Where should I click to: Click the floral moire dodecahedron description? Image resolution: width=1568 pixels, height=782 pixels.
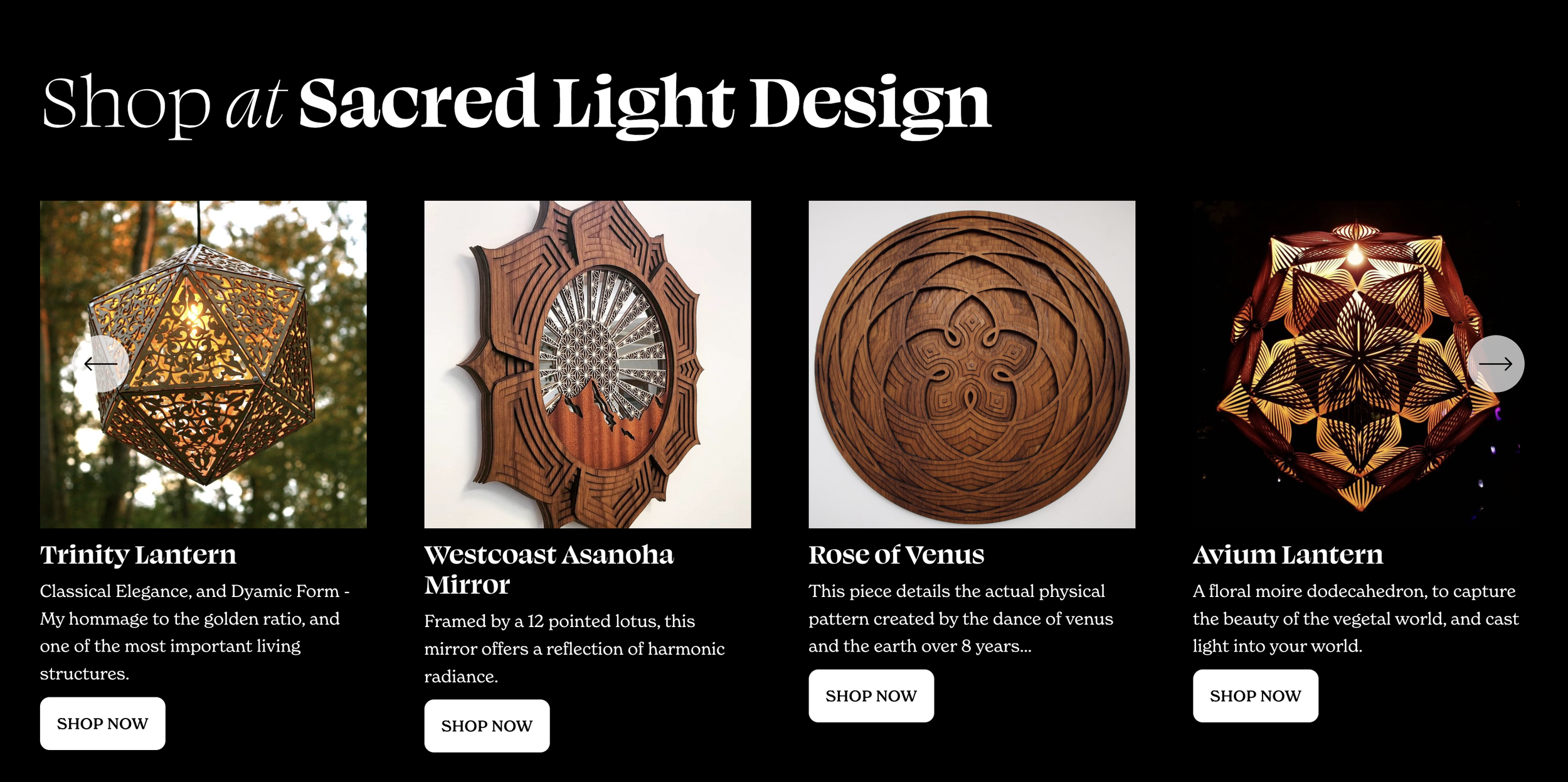1356,618
